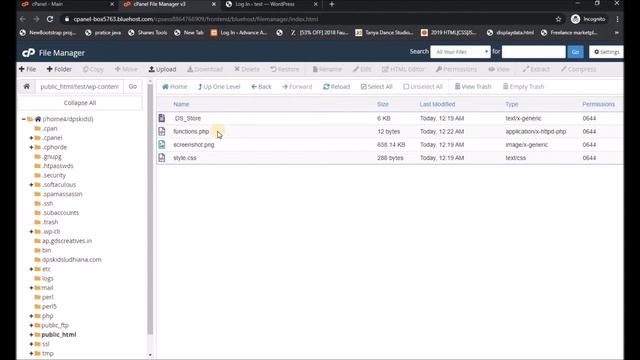Expand the public_ftp folder

click(x=31, y=325)
